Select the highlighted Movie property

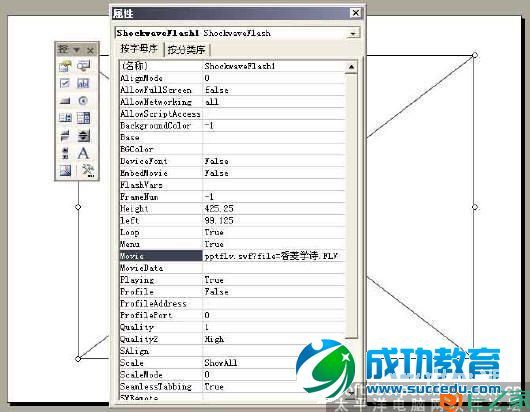pyautogui.click(x=161, y=256)
